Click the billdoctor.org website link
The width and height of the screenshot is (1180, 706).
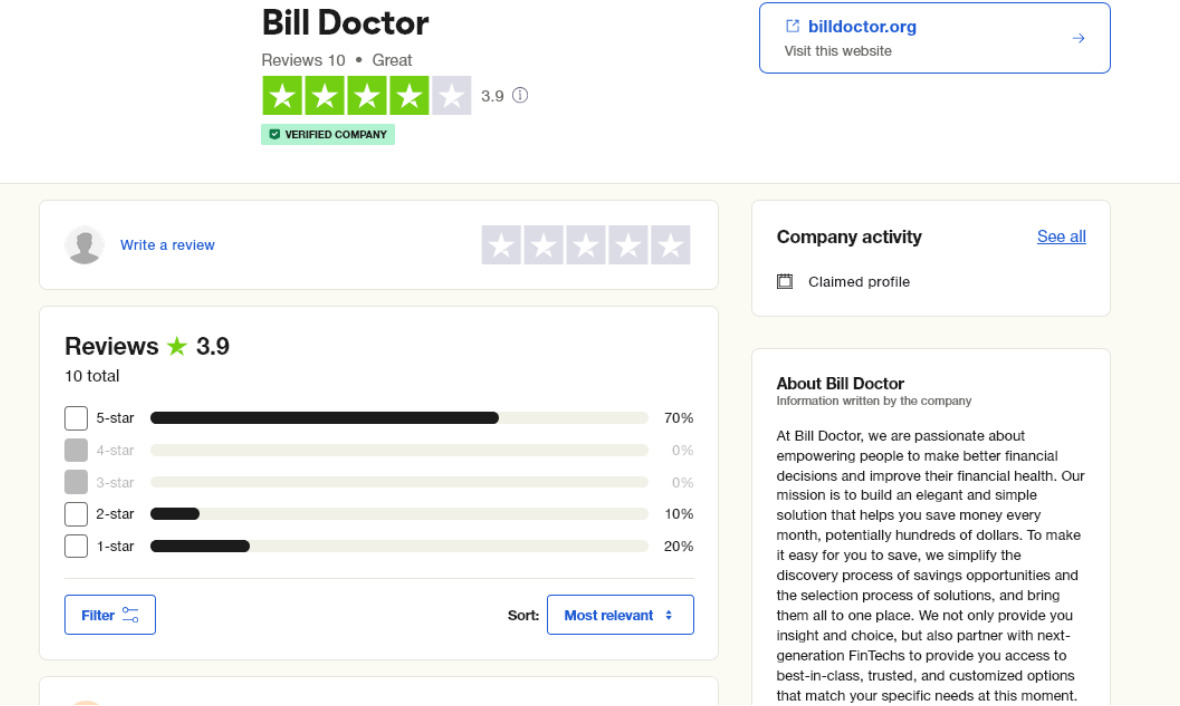coord(861,26)
